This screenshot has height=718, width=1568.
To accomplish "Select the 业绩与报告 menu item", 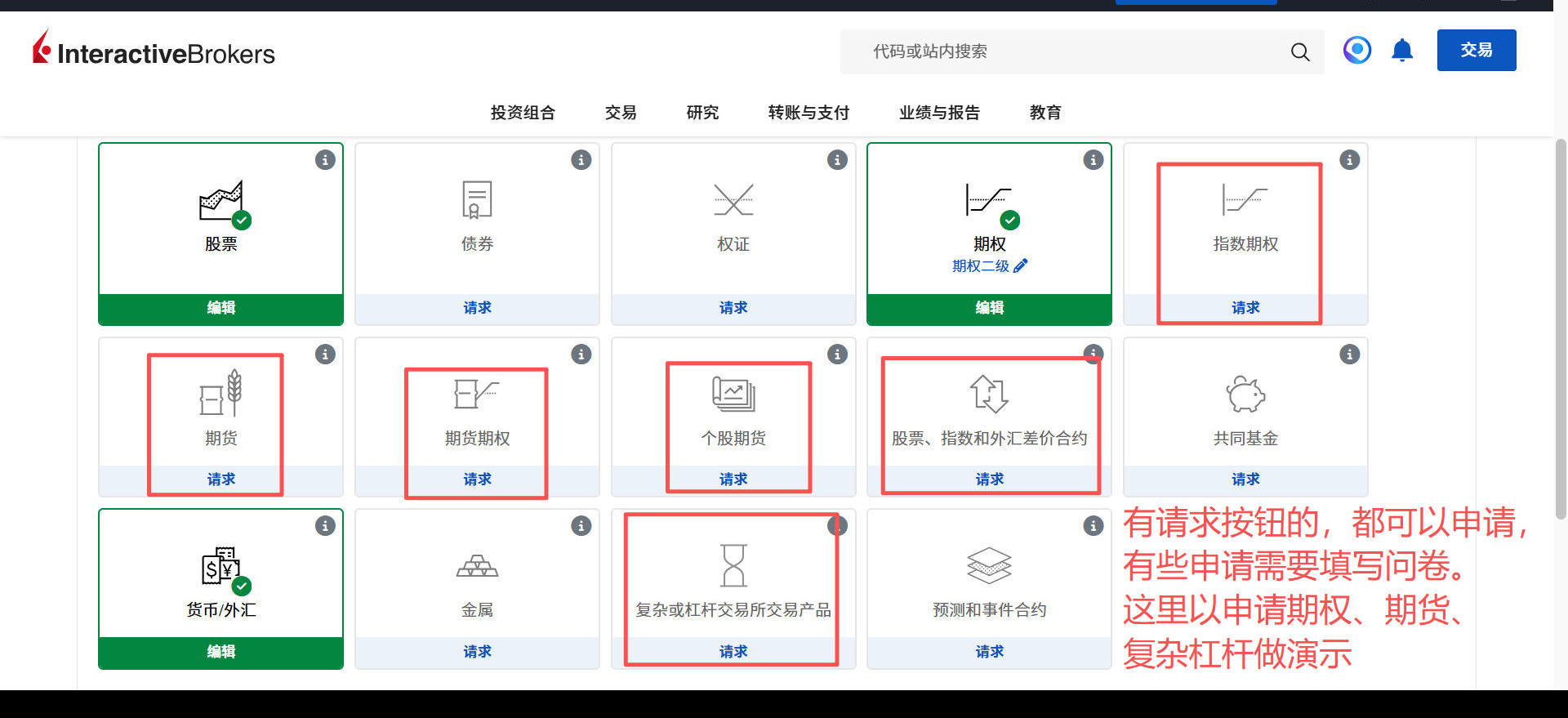I will [x=939, y=113].
